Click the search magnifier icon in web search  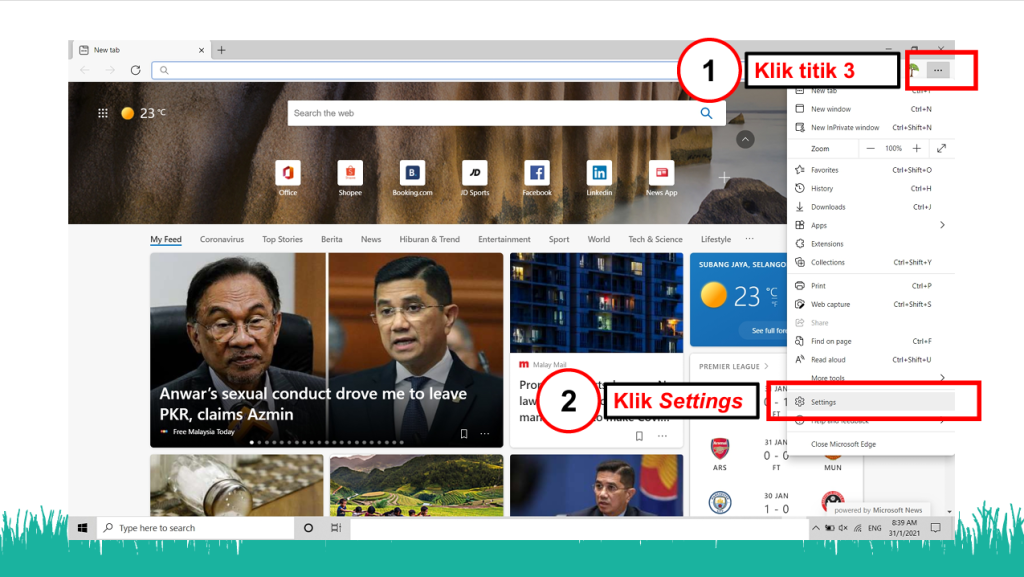point(706,113)
